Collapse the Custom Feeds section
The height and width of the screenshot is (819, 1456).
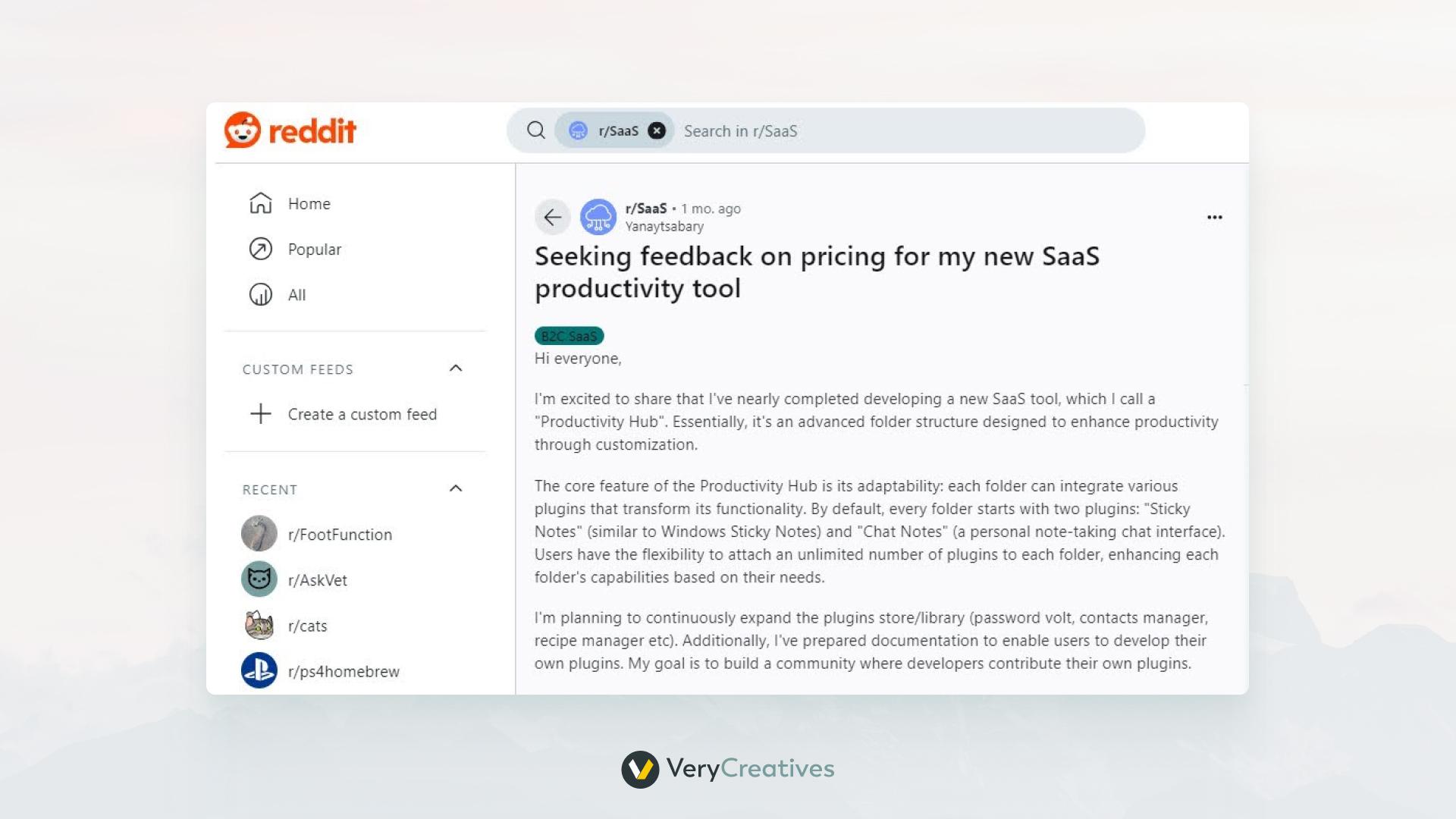[x=456, y=369]
